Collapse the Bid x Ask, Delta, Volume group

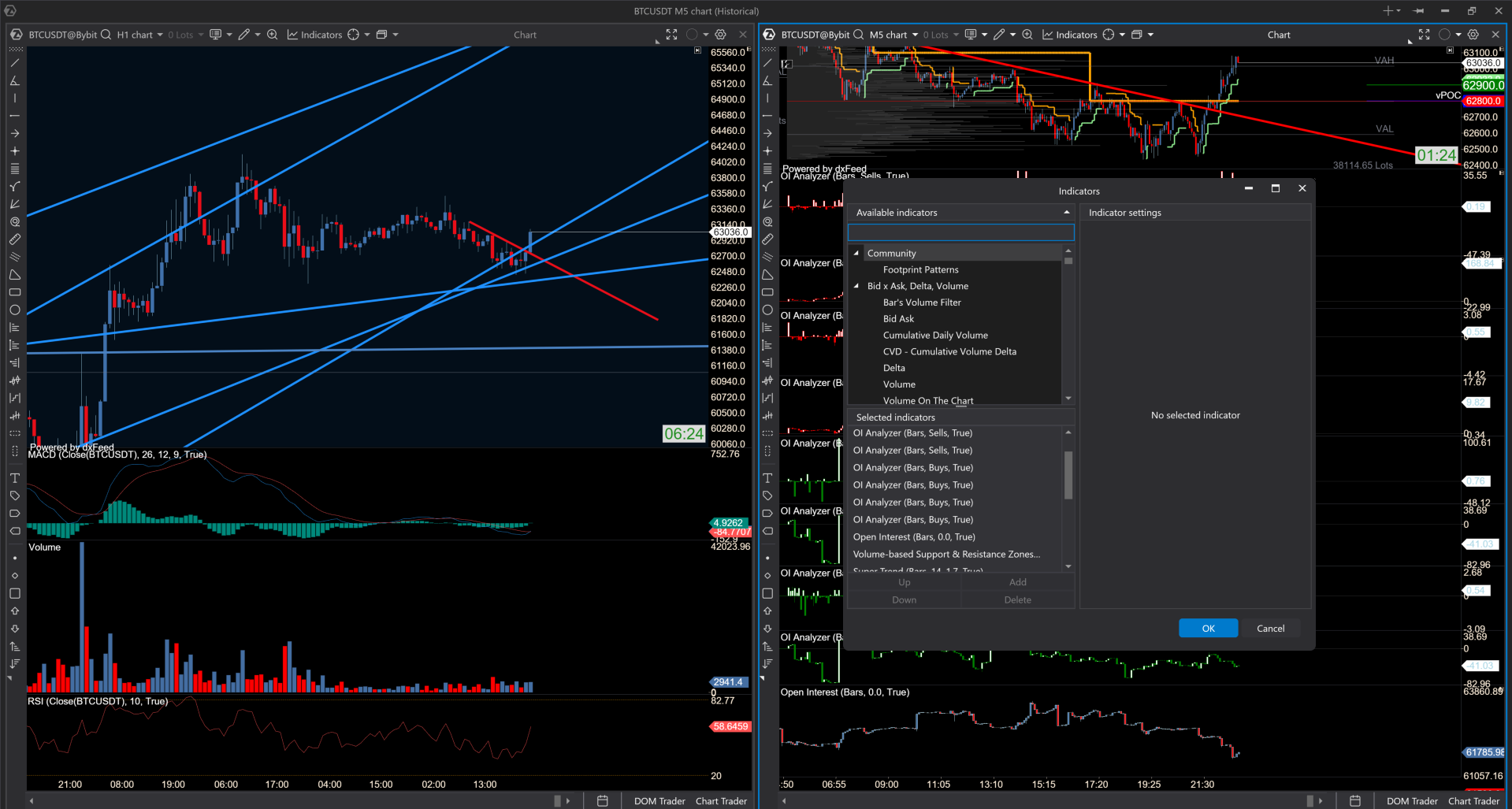pos(856,286)
